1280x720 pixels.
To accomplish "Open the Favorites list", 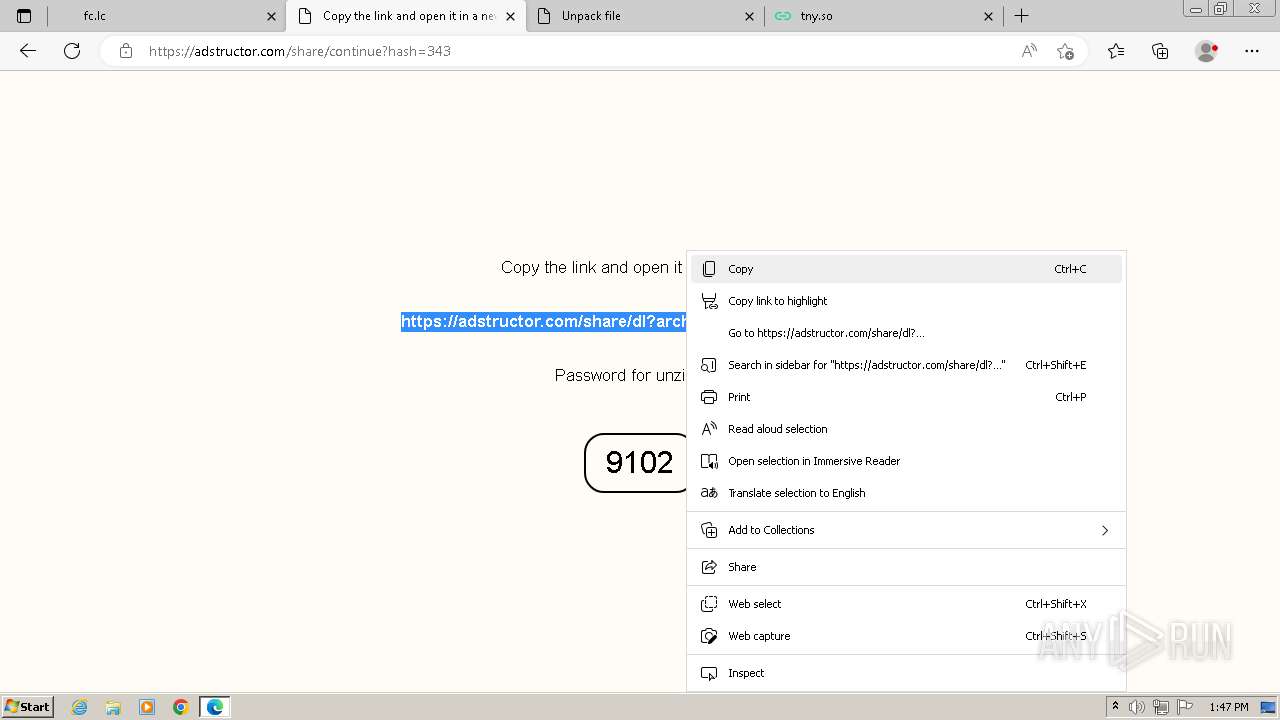I will click(1116, 51).
